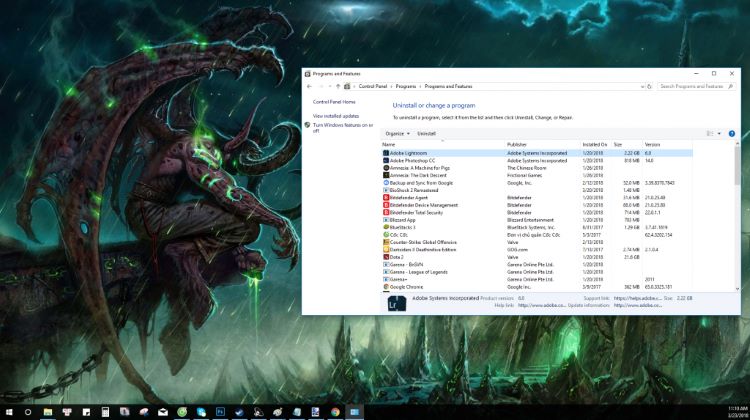Click the Google Chrome icon in program list
Image resolution: width=750 pixels, height=420 pixels.
[386, 287]
